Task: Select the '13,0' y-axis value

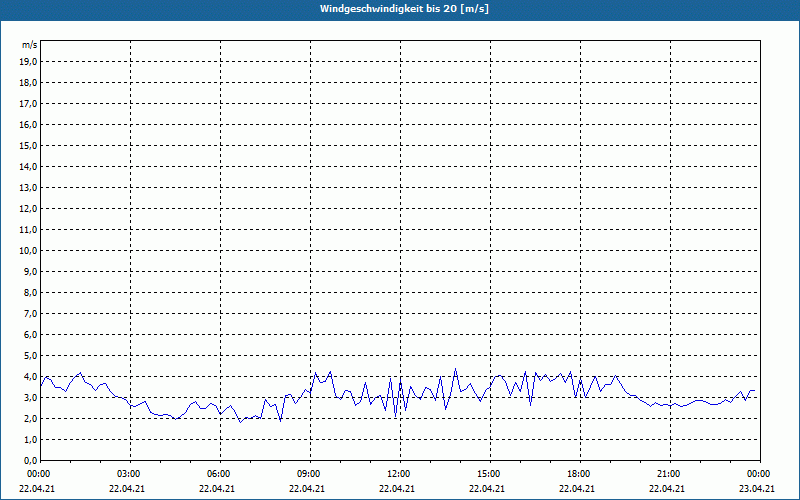Action: click(x=28, y=187)
